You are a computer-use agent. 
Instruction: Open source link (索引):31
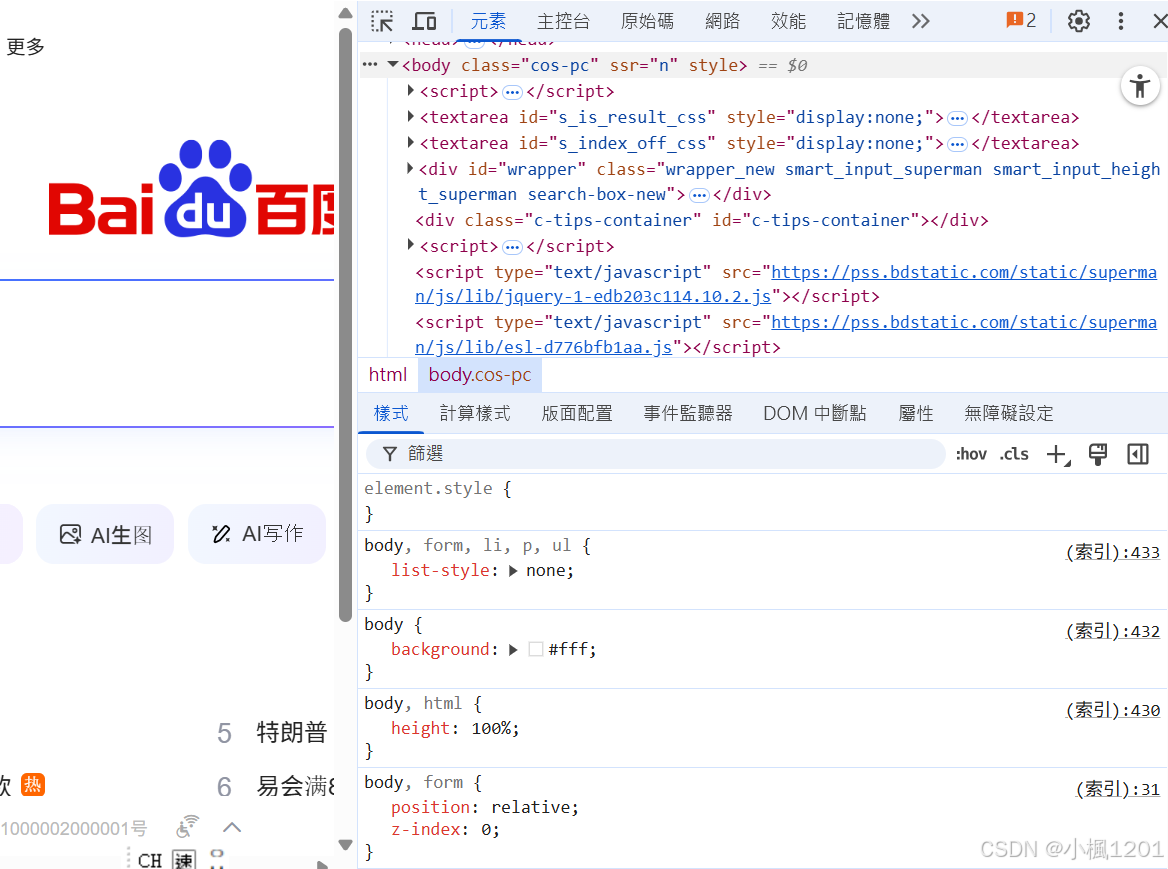1117,789
